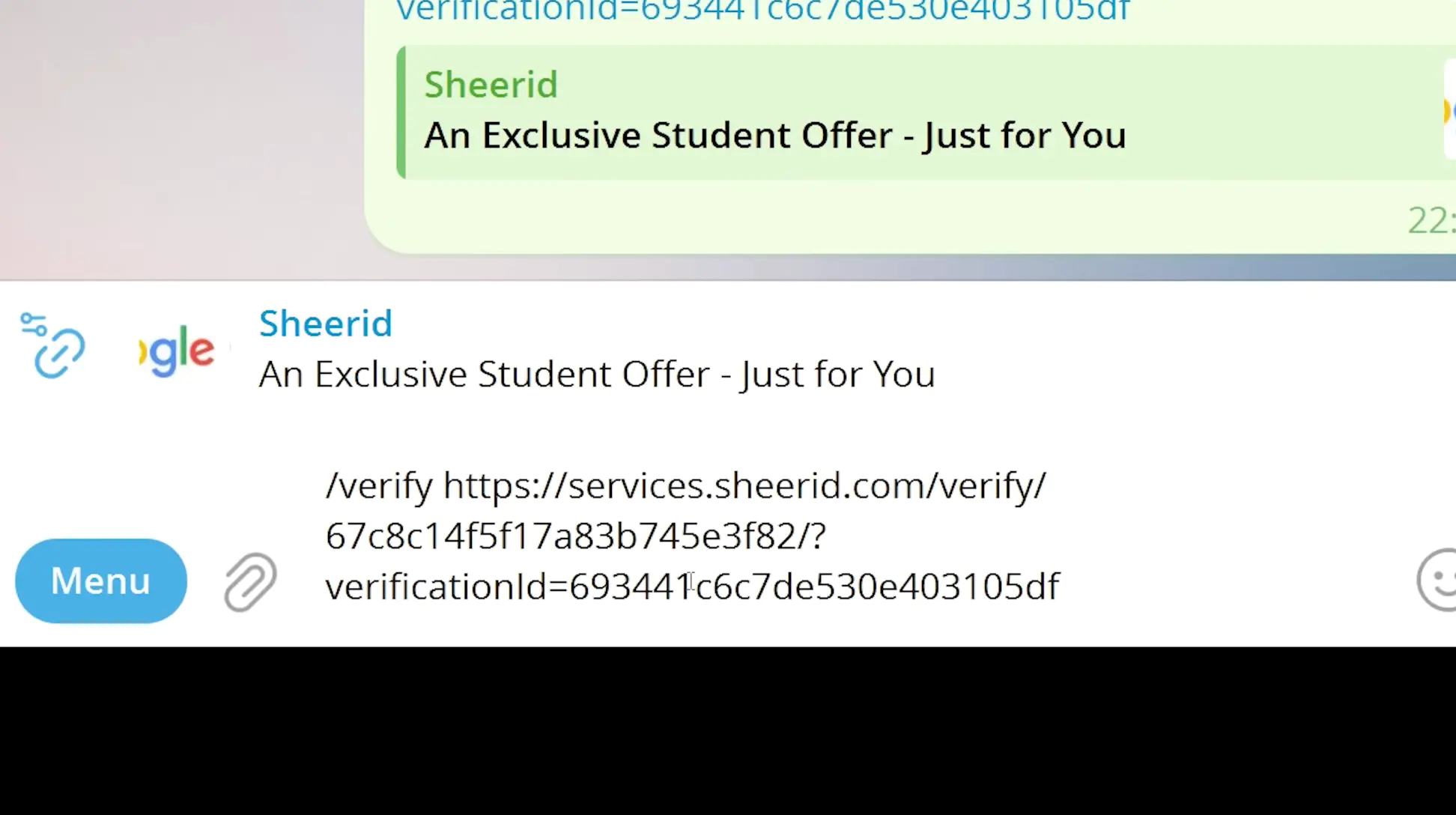
Task: Click the sent message timestamp starting with 22
Action: (x=1431, y=220)
